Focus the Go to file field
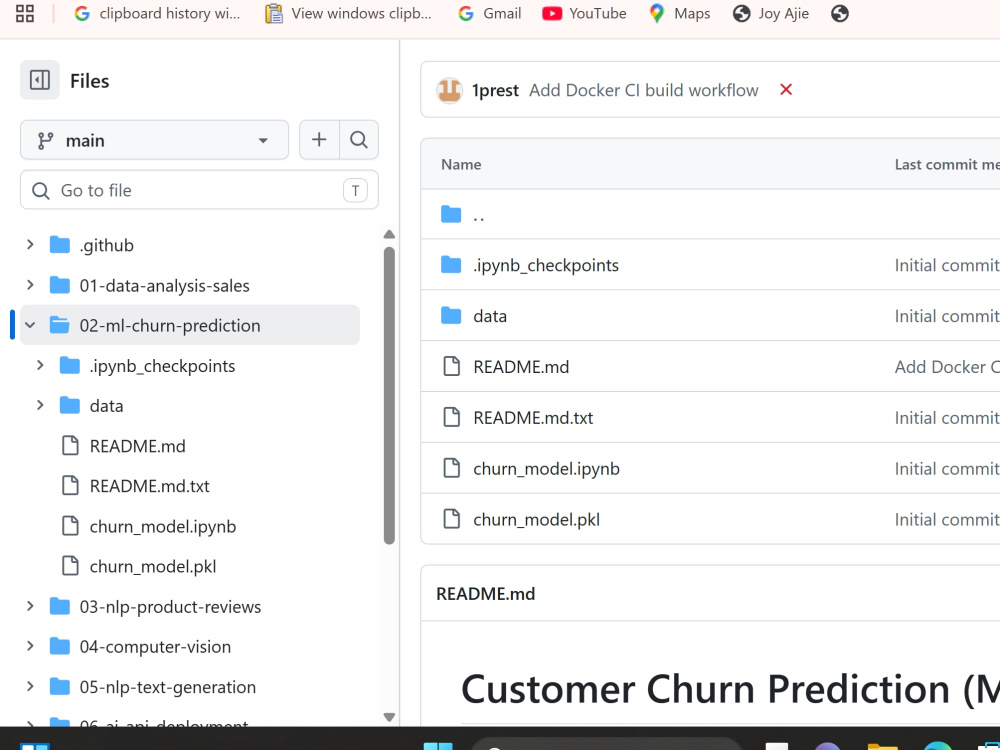 (199, 190)
